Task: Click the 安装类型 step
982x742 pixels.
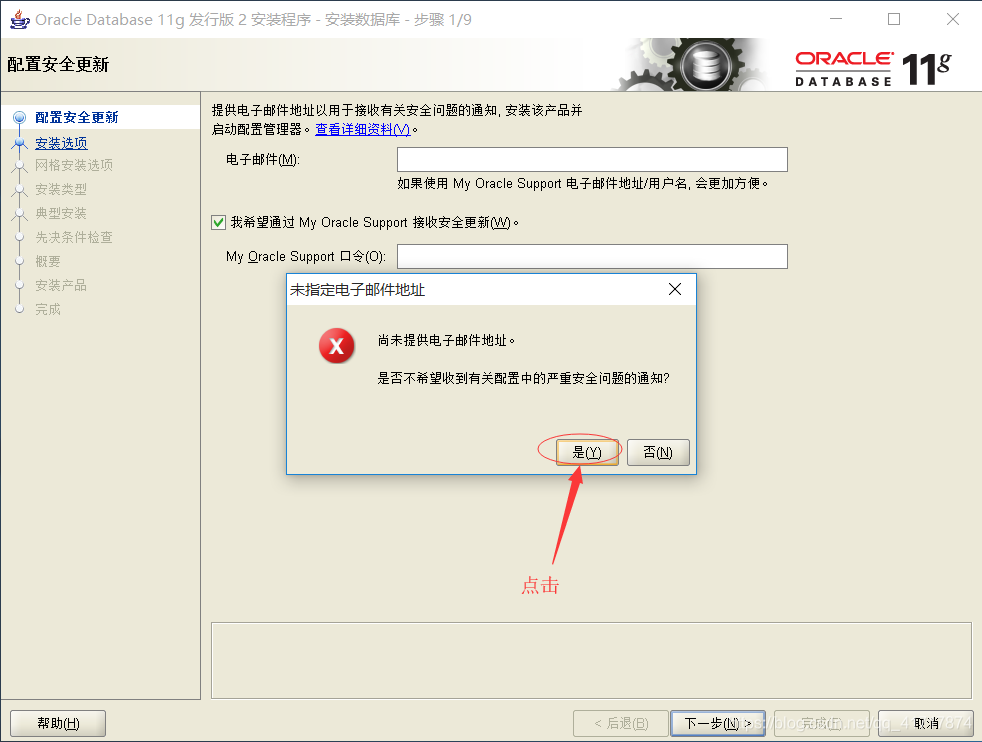Action: 61,189
